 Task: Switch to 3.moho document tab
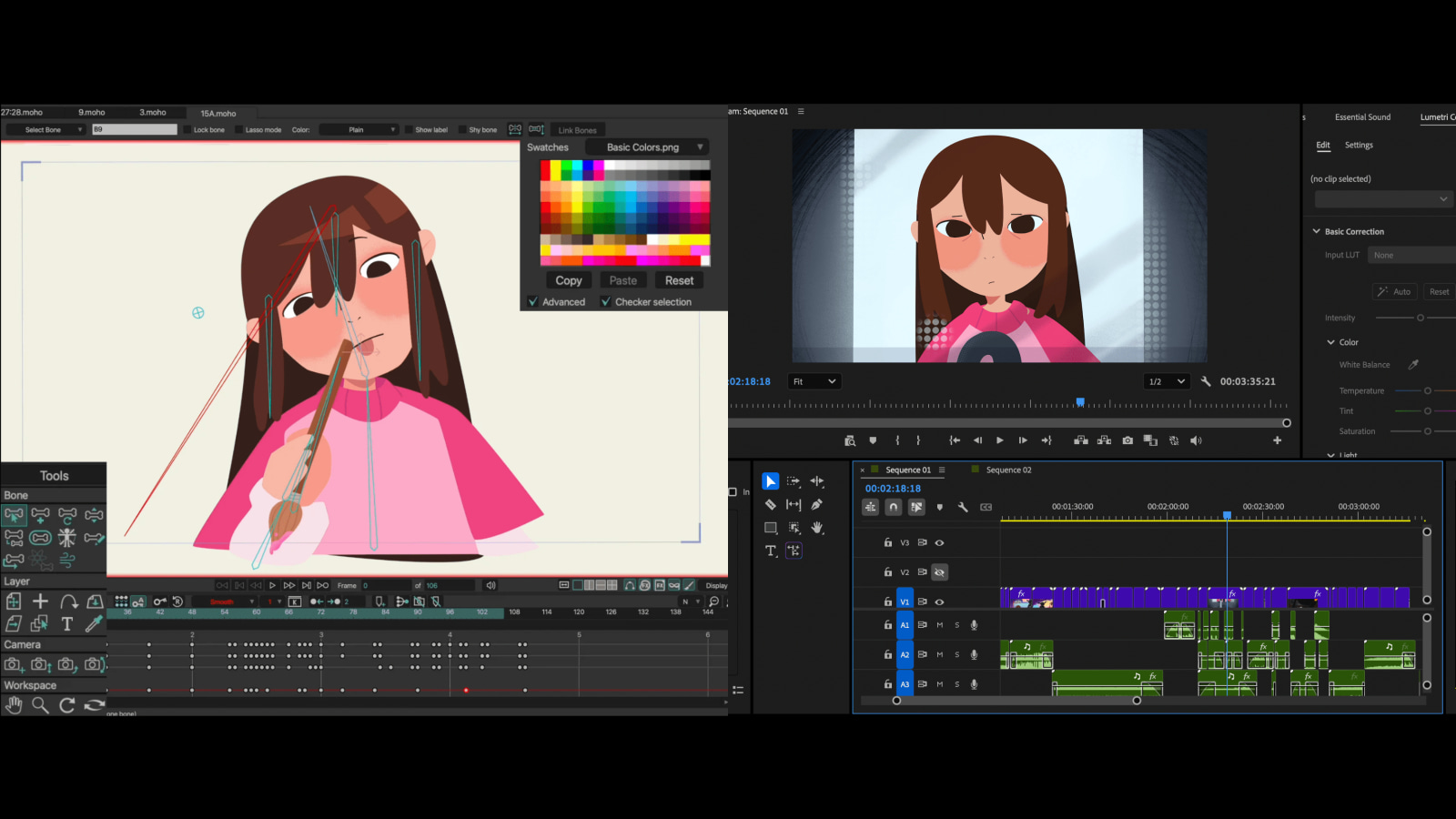(x=153, y=113)
